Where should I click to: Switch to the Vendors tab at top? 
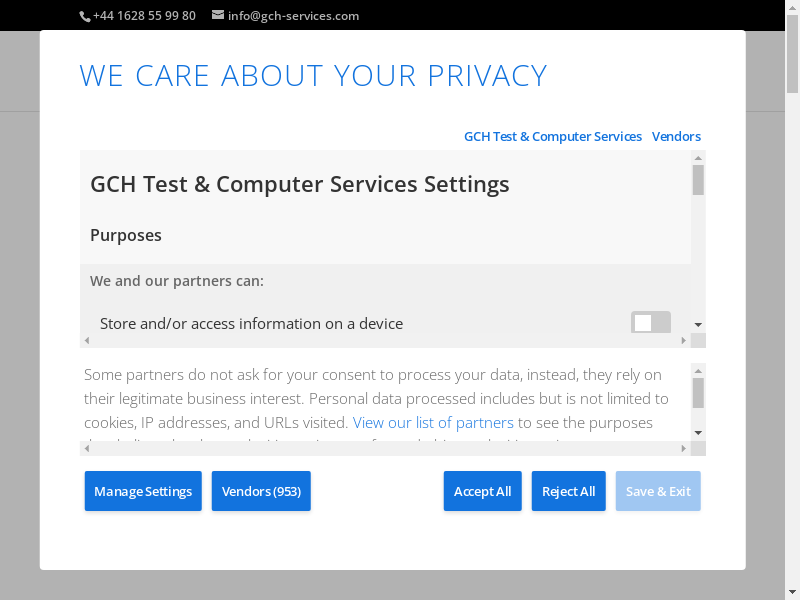[676, 136]
